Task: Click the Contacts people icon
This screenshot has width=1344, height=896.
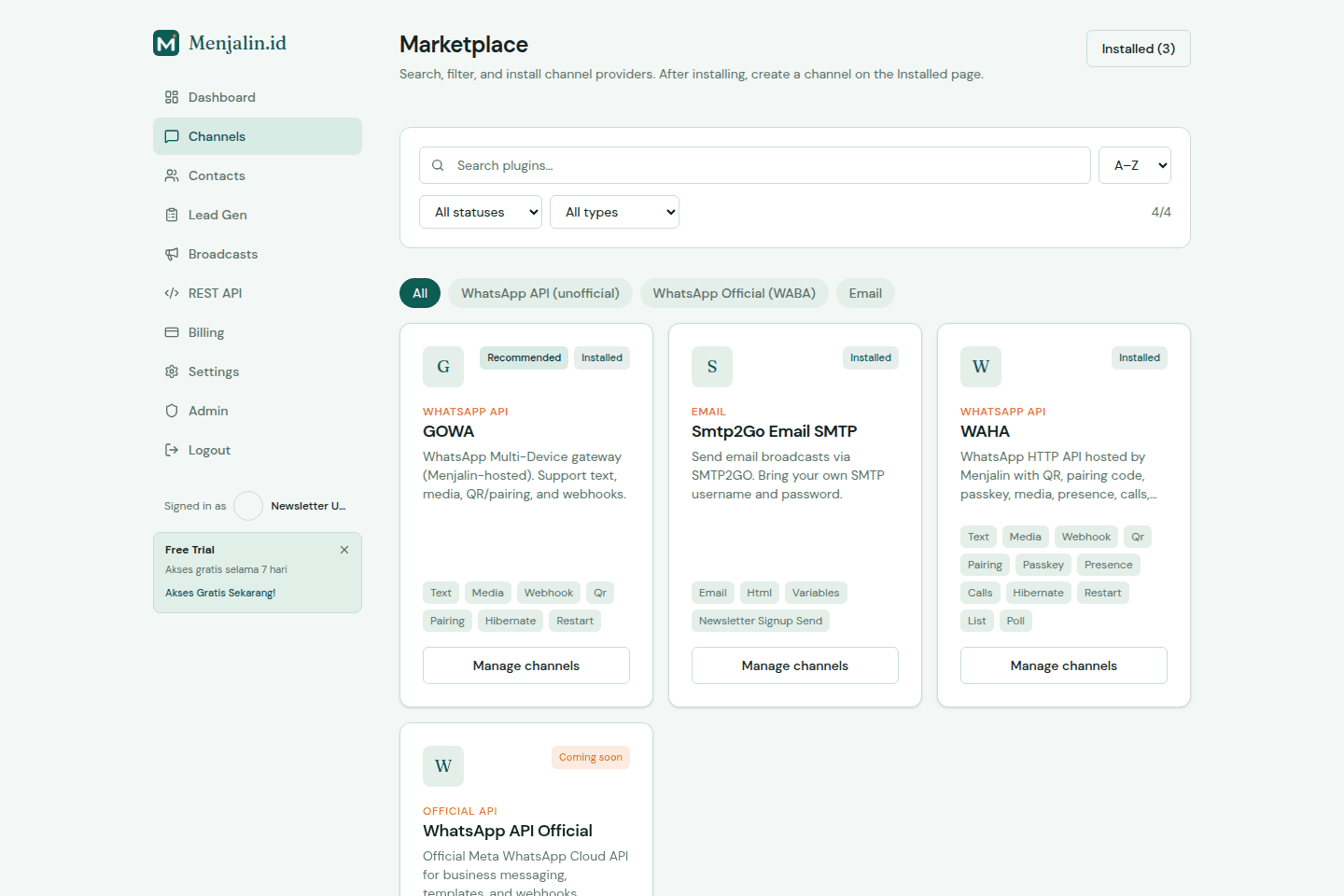Action: (172, 175)
